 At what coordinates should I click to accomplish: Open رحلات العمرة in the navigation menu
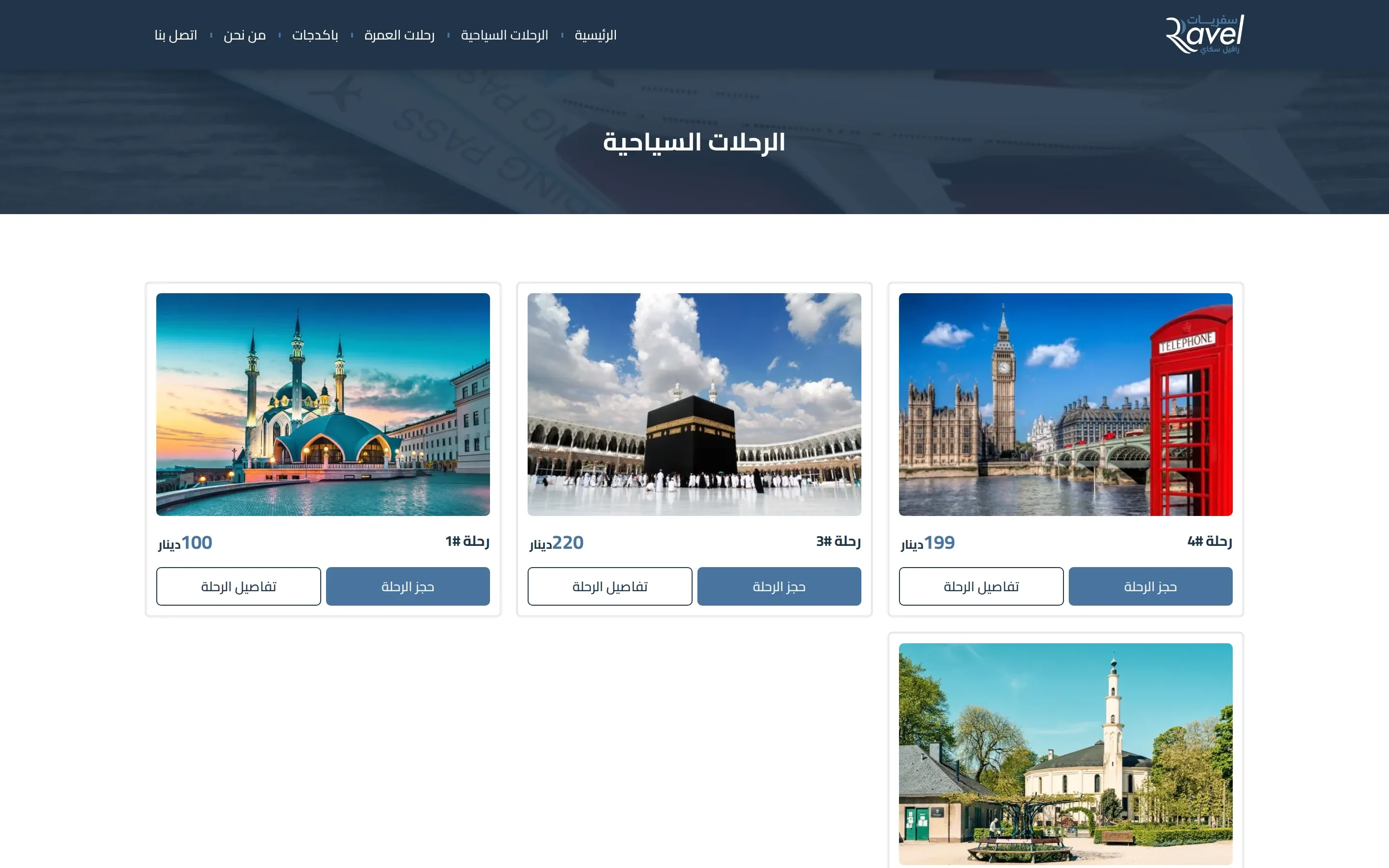(399, 35)
